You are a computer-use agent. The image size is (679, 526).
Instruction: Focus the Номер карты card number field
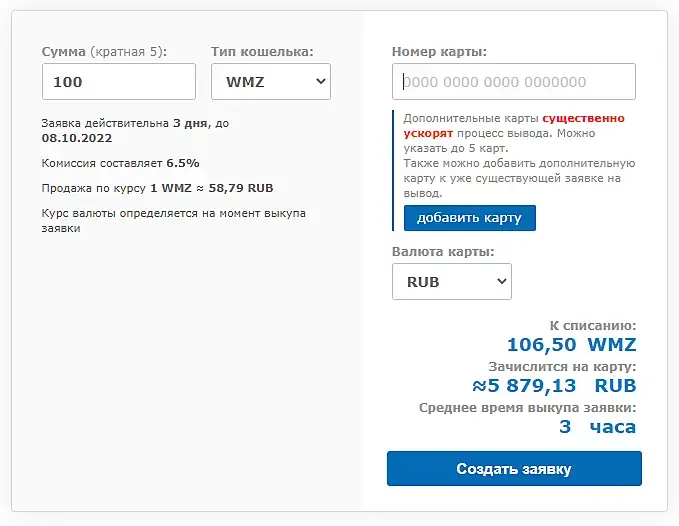point(514,82)
